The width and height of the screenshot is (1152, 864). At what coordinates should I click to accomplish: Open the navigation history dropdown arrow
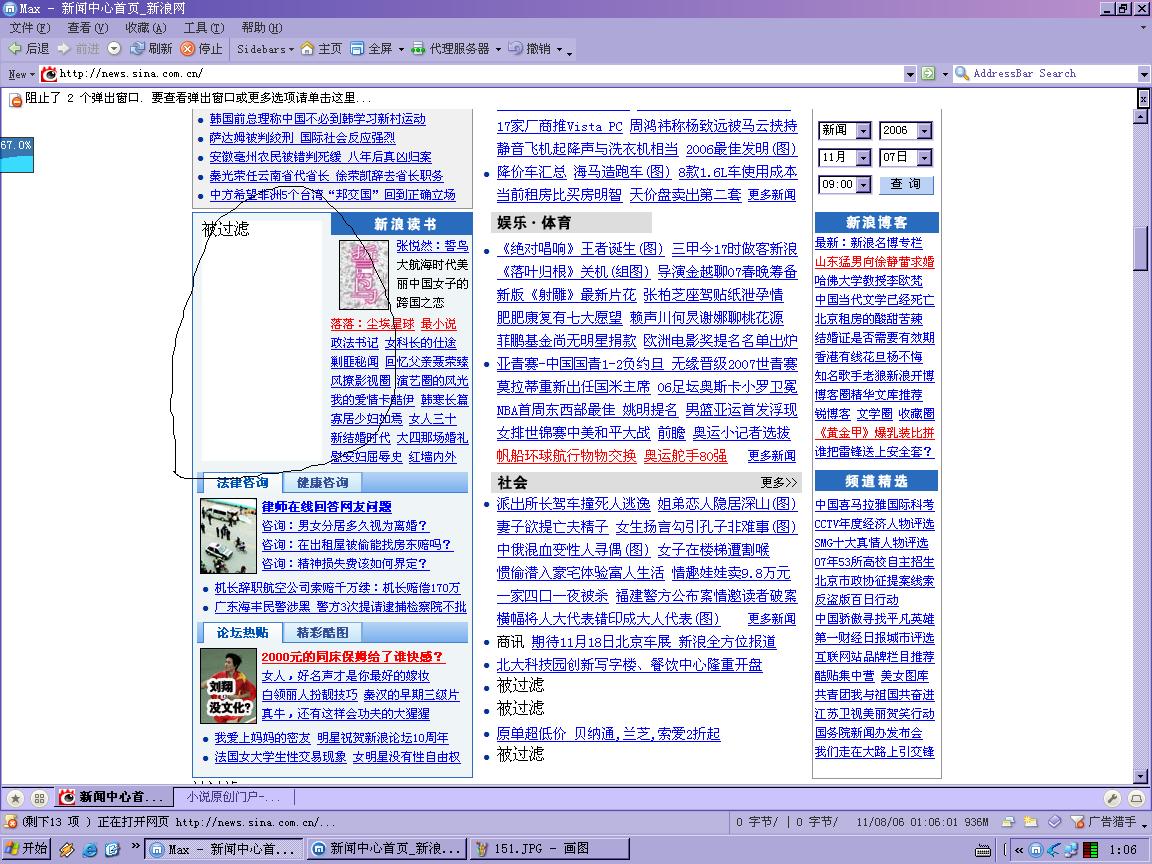(114, 48)
